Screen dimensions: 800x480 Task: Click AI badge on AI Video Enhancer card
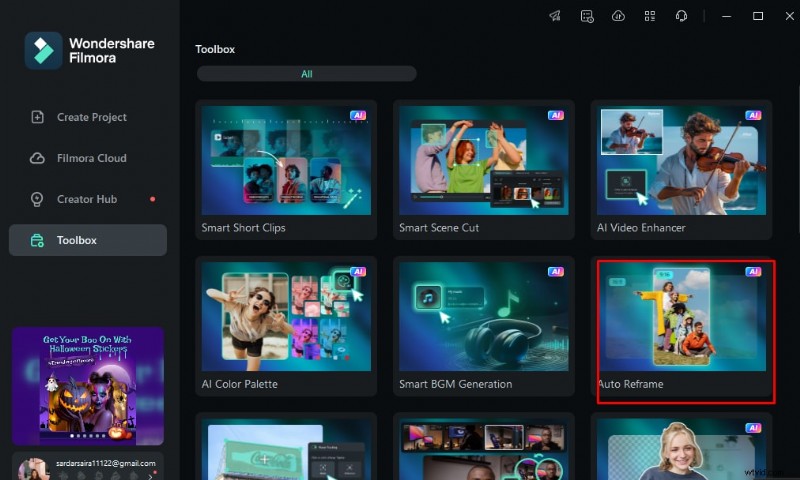tap(753, 115)
